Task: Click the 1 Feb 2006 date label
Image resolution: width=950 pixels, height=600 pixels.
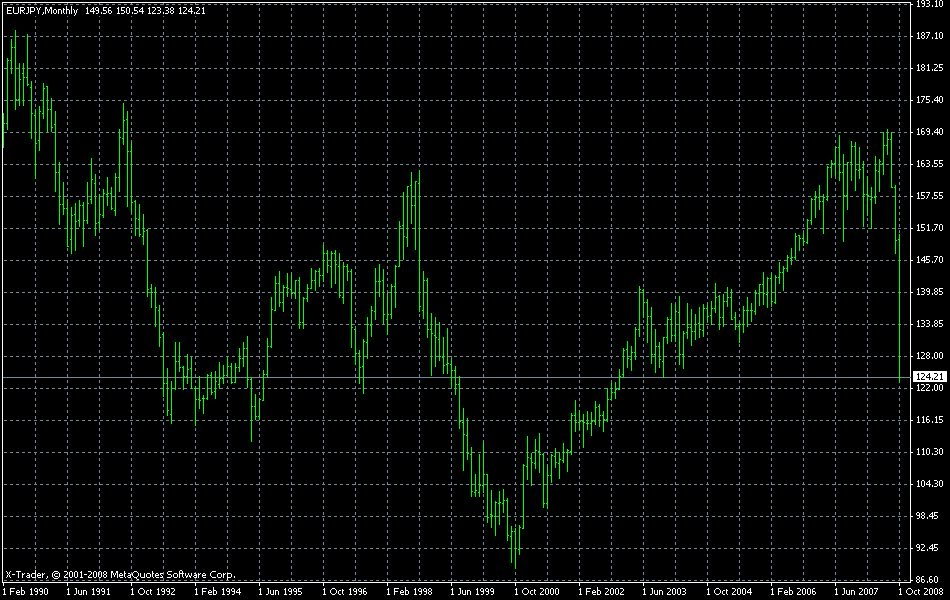Action: (x=794, y=592)
